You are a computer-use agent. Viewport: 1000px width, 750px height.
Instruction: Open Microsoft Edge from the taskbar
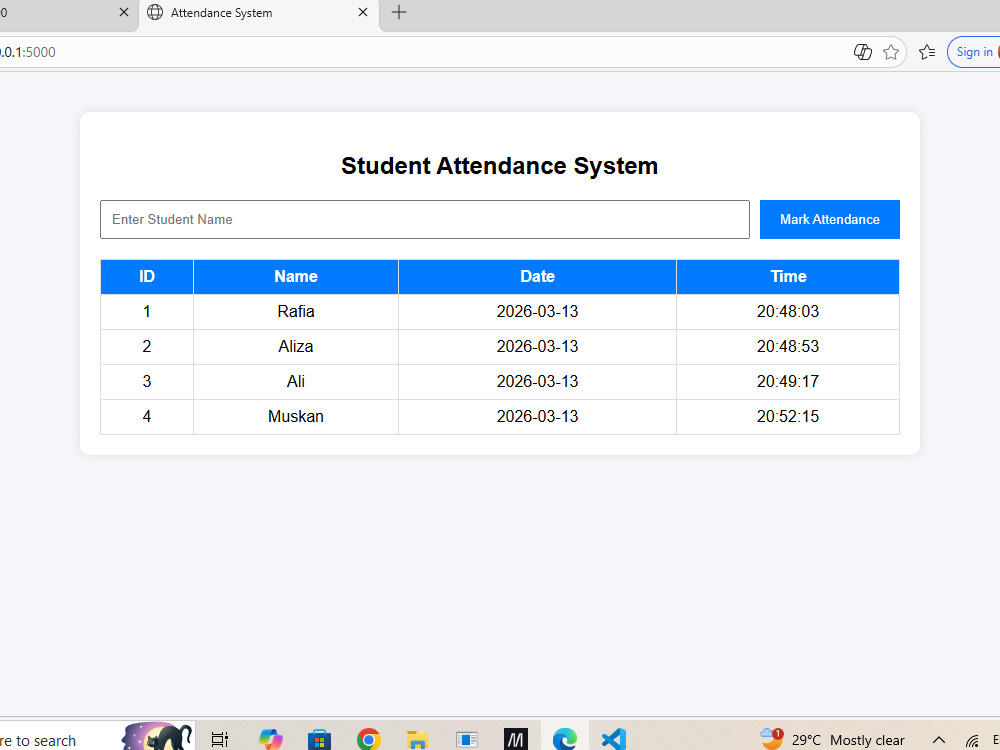pyautogui.click(x=564, y=739)
